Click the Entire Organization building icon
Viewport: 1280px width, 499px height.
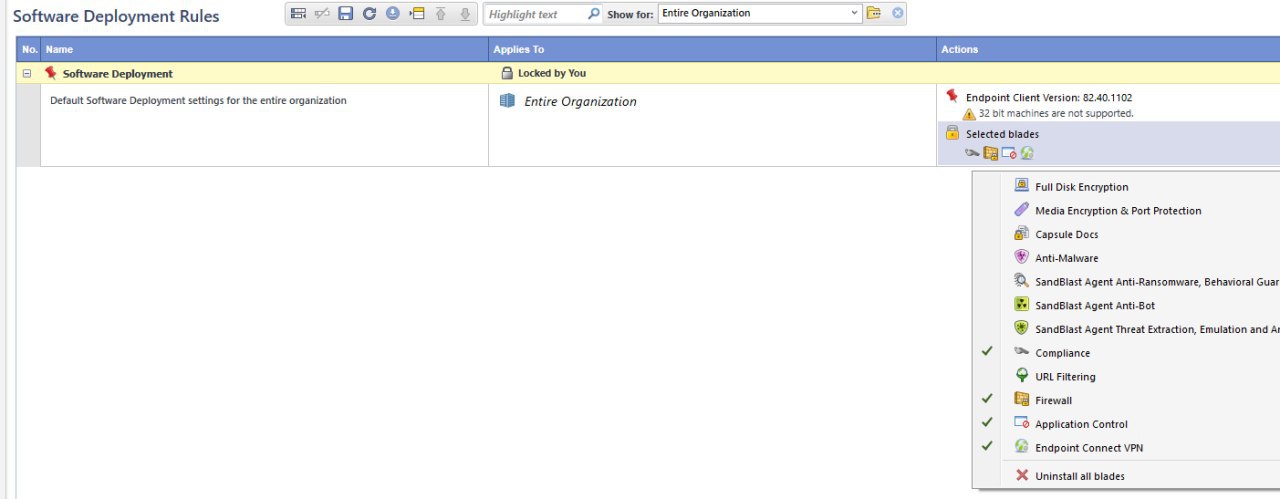tap(507, 101)
